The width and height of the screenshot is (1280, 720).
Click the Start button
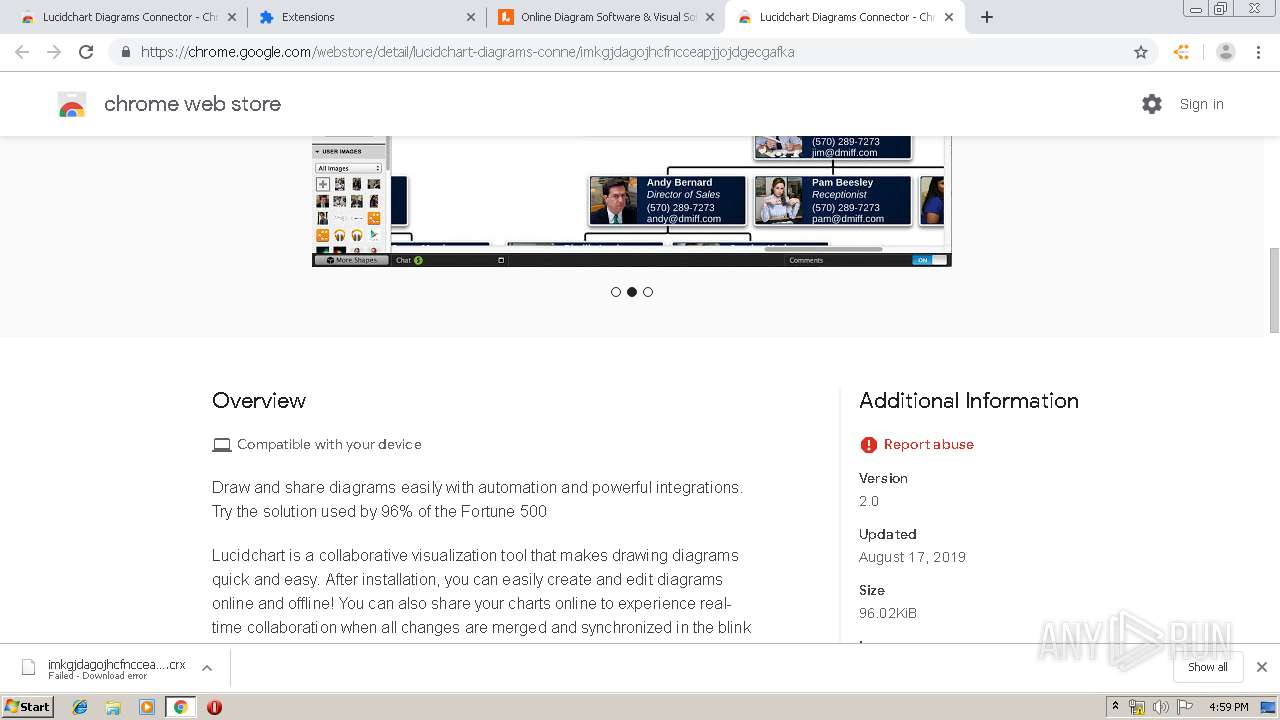[28, 707]
